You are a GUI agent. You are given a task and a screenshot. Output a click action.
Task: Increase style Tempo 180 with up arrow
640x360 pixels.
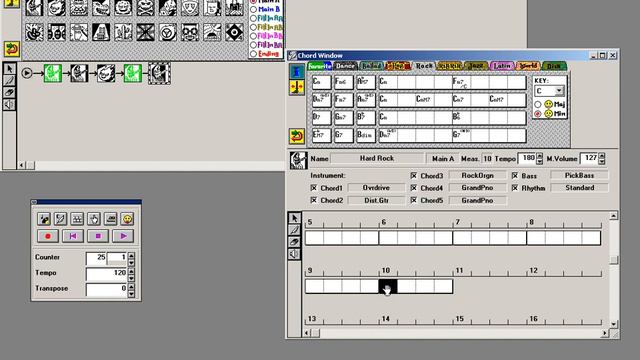coord(539,156)
